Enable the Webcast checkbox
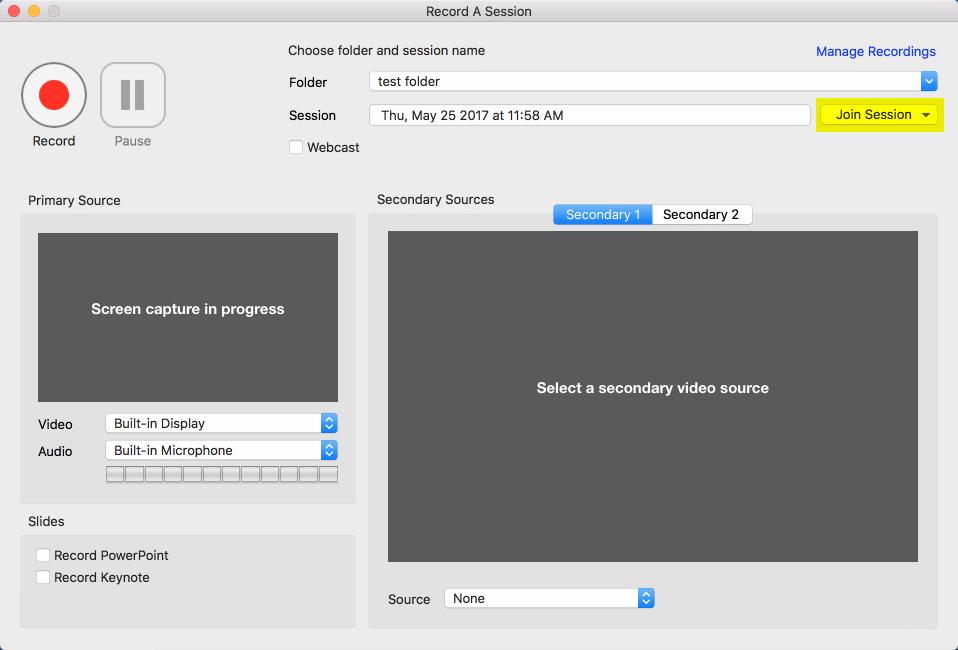This screenshot has width=958, height=650. point(296,147)
